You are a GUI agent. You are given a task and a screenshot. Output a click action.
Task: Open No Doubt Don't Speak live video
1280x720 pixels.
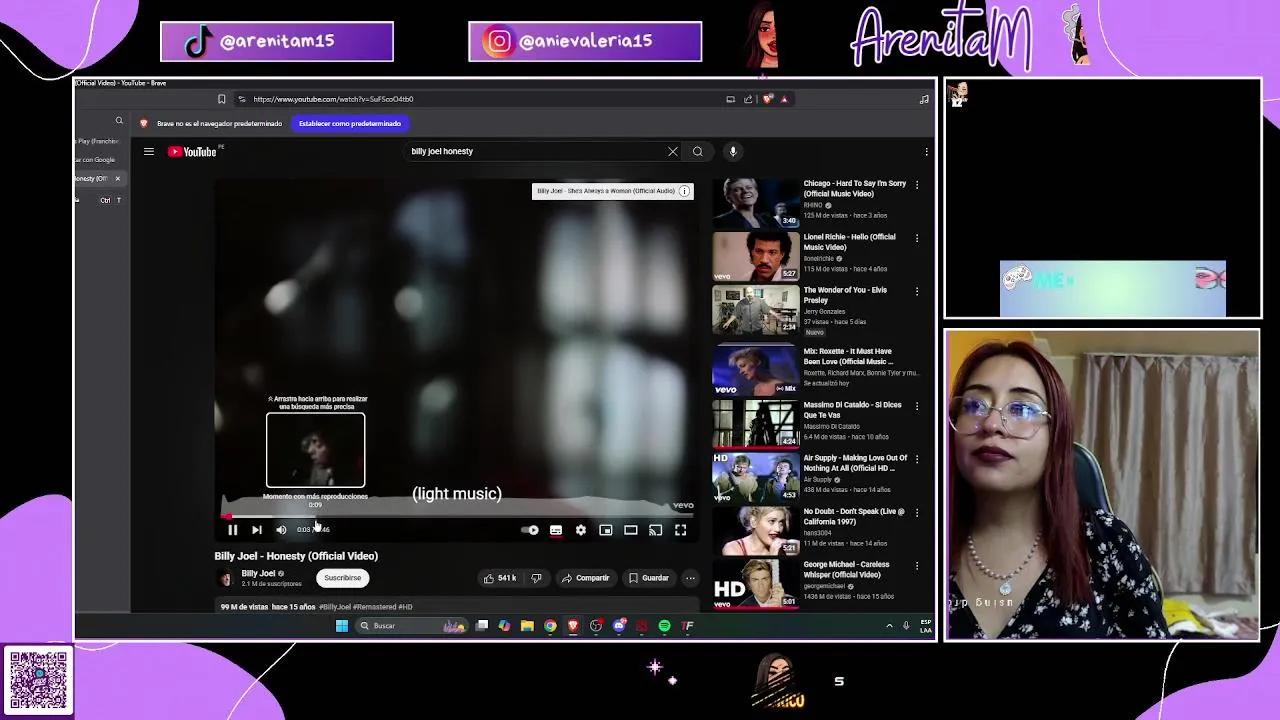coord(854,517)
